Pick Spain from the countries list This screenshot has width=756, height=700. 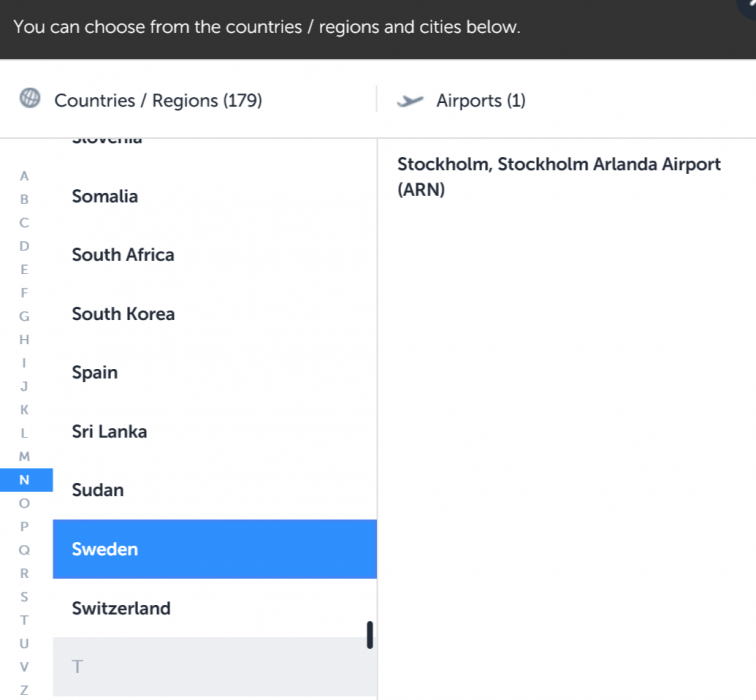coord(95,373)
